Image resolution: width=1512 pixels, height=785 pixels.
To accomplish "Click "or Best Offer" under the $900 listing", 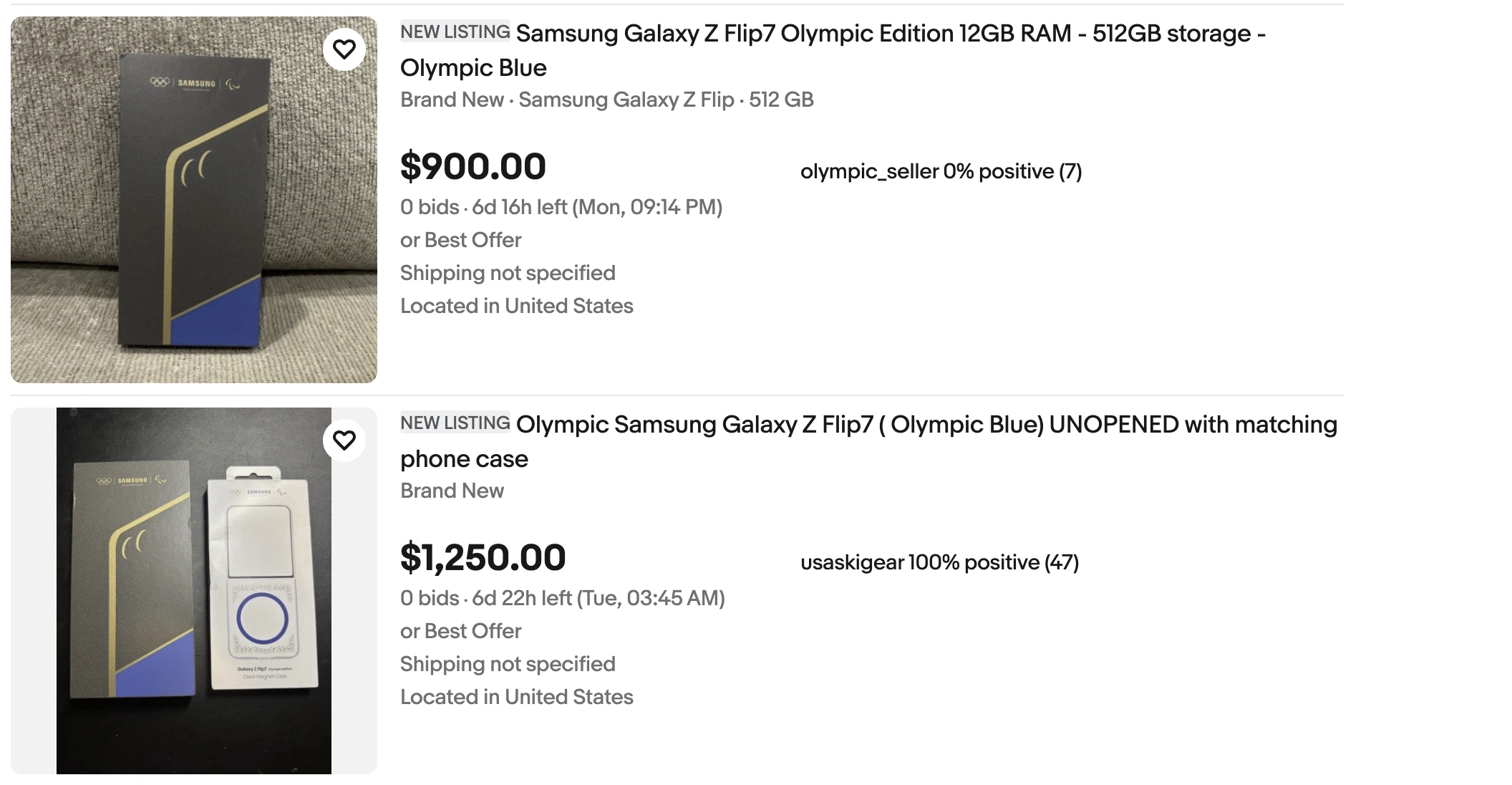I will [461, 240].
